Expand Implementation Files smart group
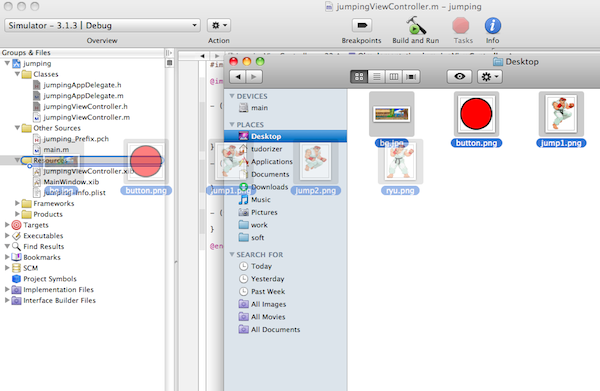Image resolution: width=600 pixels, height=391 pixels. coord(7,289)
